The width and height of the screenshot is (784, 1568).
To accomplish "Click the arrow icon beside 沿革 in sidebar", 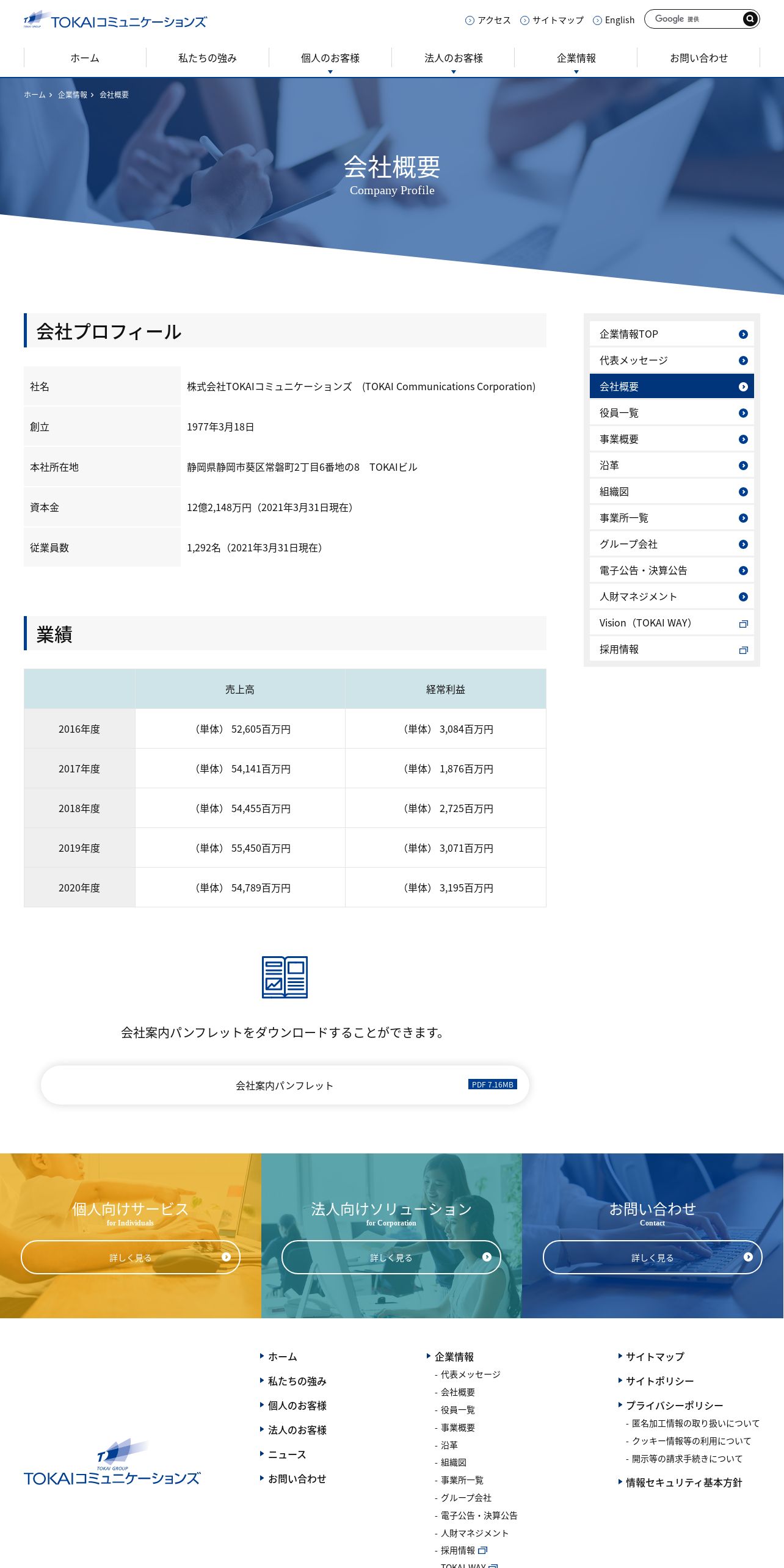I will pyautogui.click(x=743, y=465).
